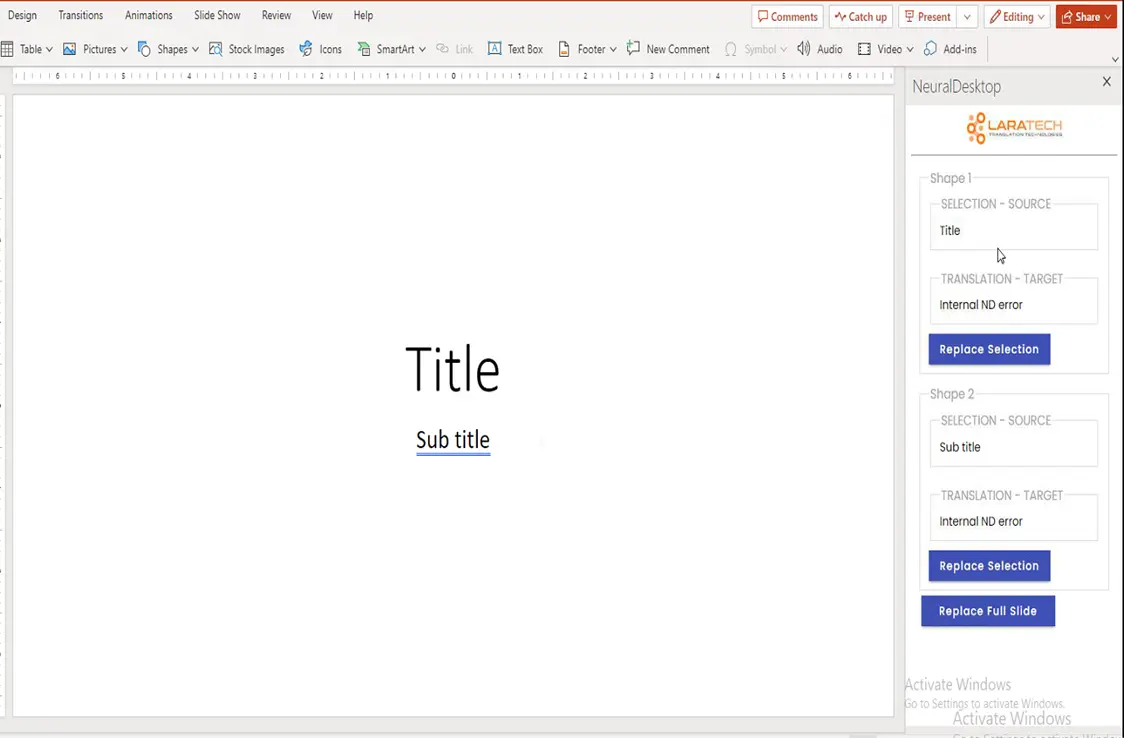Expand the SmartArt dropdown arrow
Screen dimensions: 1124x738
(422, 49)
